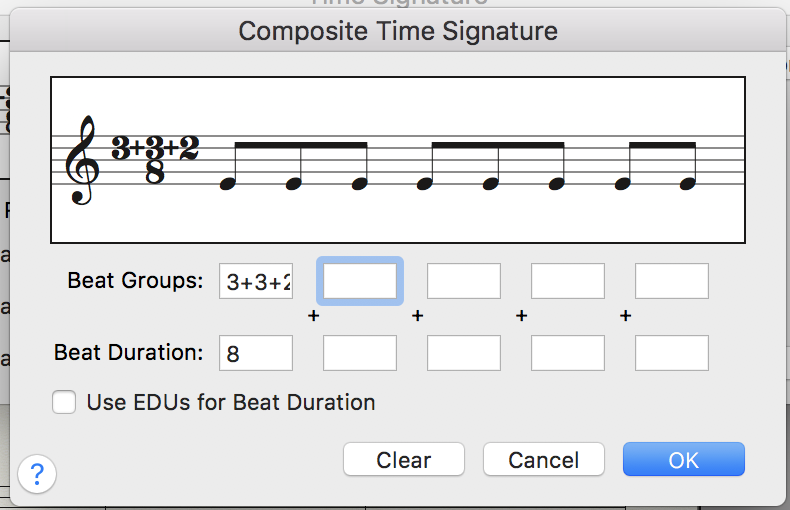
Task: Confirm with the OK button
Action: click(684, 460)
